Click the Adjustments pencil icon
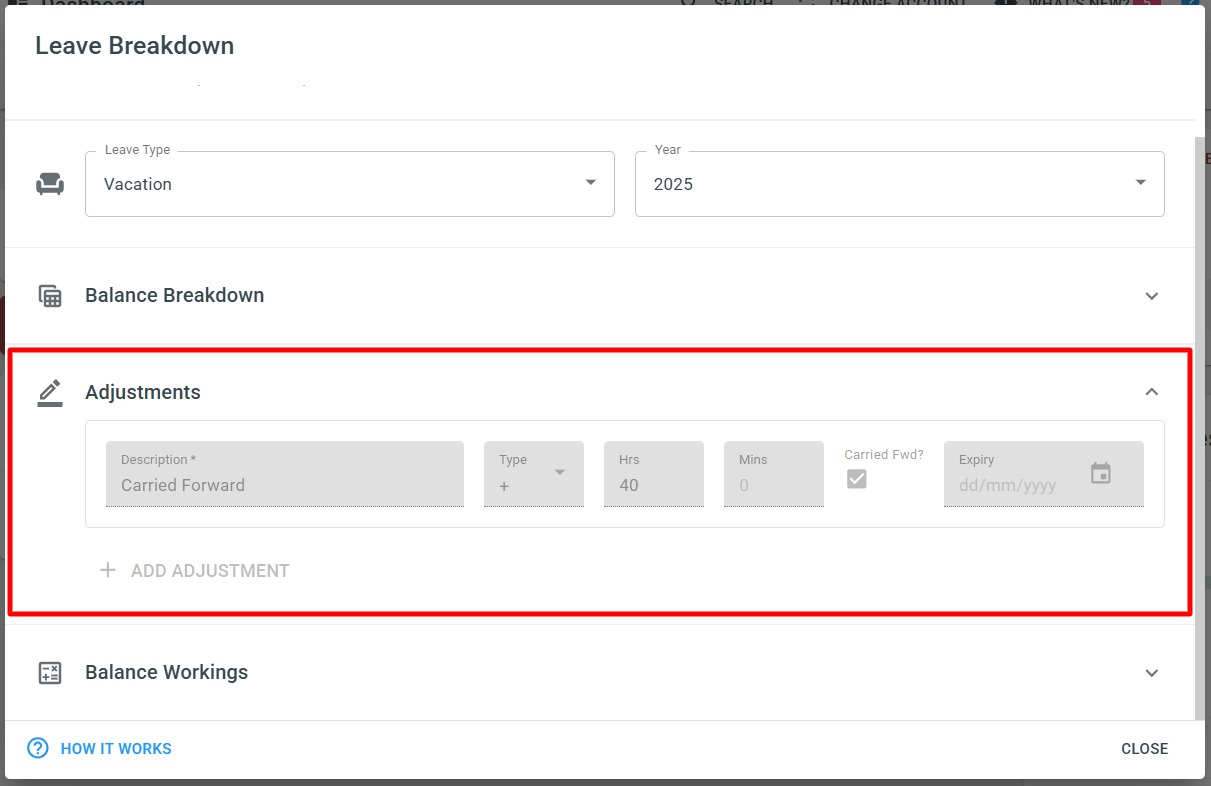The width and height of the screenshot is (1211, 786). click(x=50, y=392)
